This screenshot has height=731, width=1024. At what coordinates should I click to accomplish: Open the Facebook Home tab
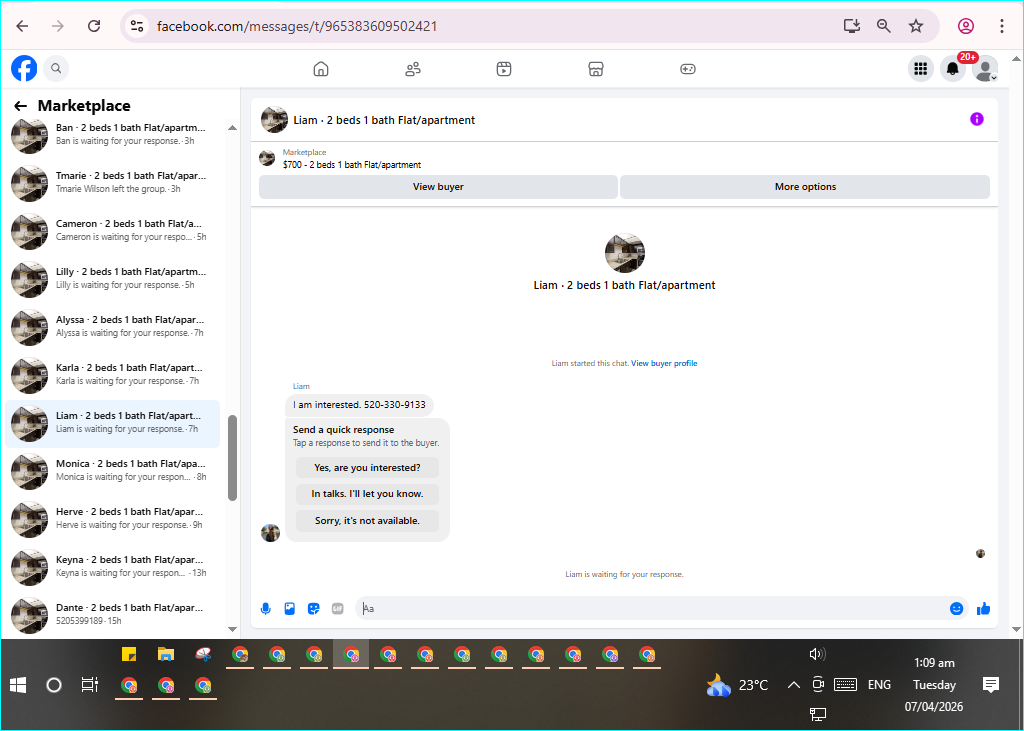(321, 69)
